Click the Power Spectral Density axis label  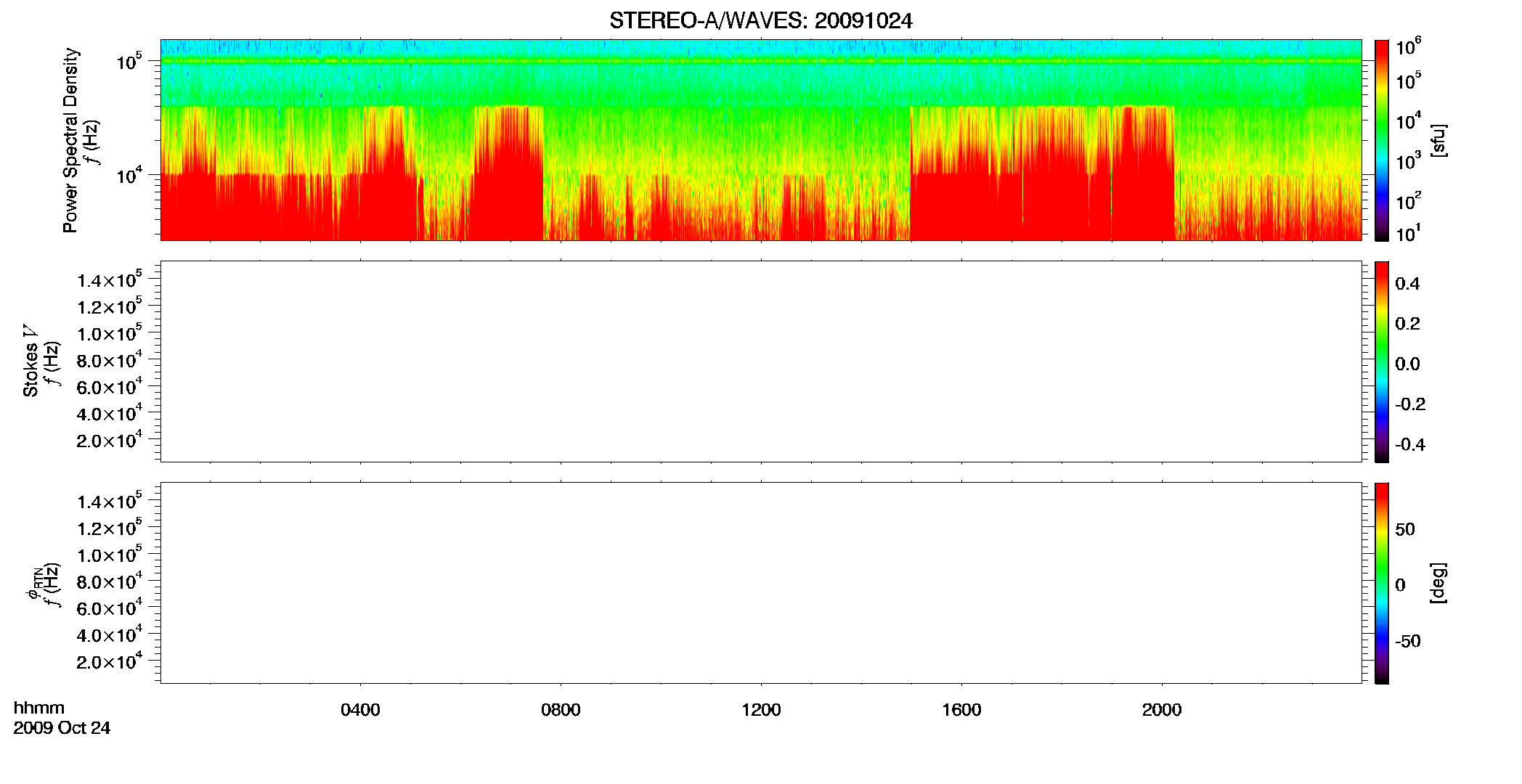point(70,140)
